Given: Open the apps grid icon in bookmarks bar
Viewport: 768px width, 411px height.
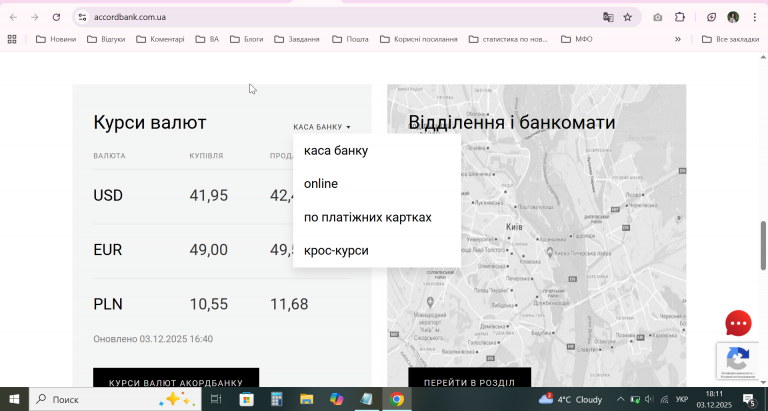Looking at the screenshot, I should [12, 39].
